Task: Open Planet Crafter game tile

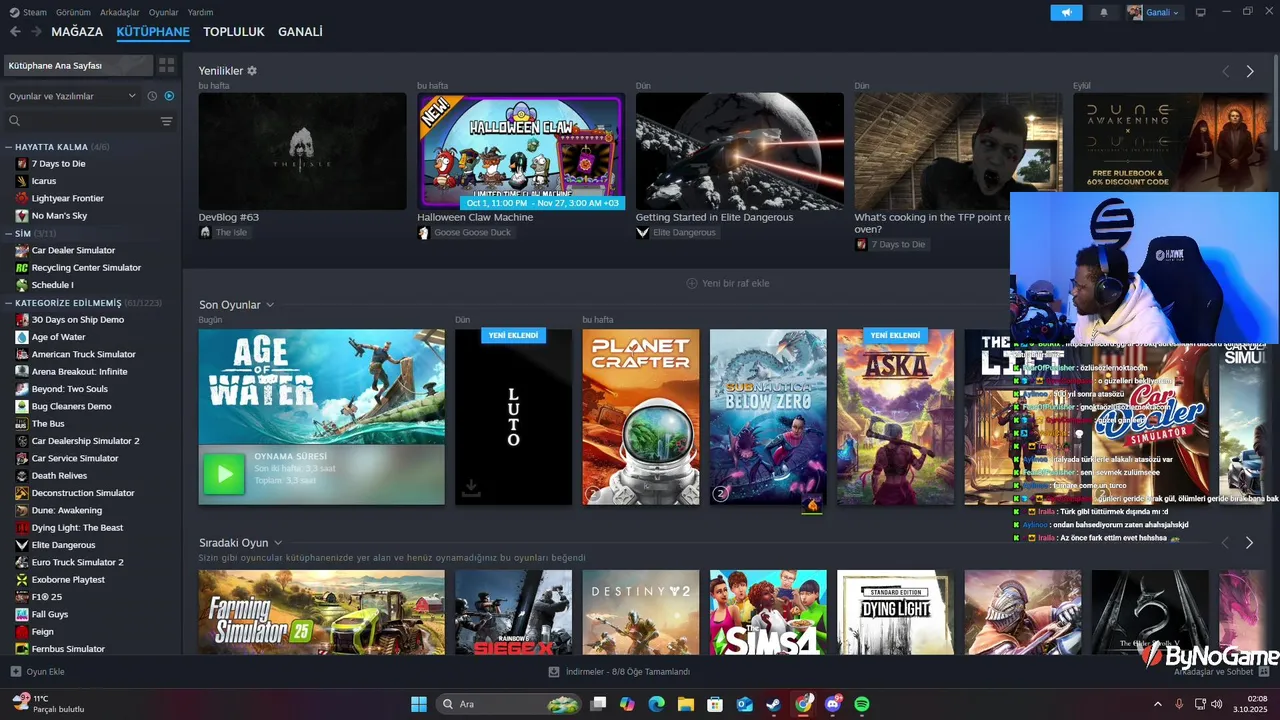Action: pos(641,417)
